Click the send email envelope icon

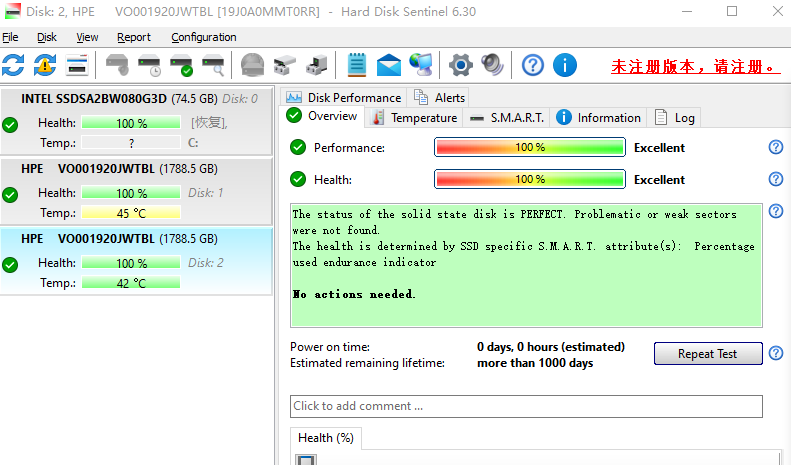[389, 66]
